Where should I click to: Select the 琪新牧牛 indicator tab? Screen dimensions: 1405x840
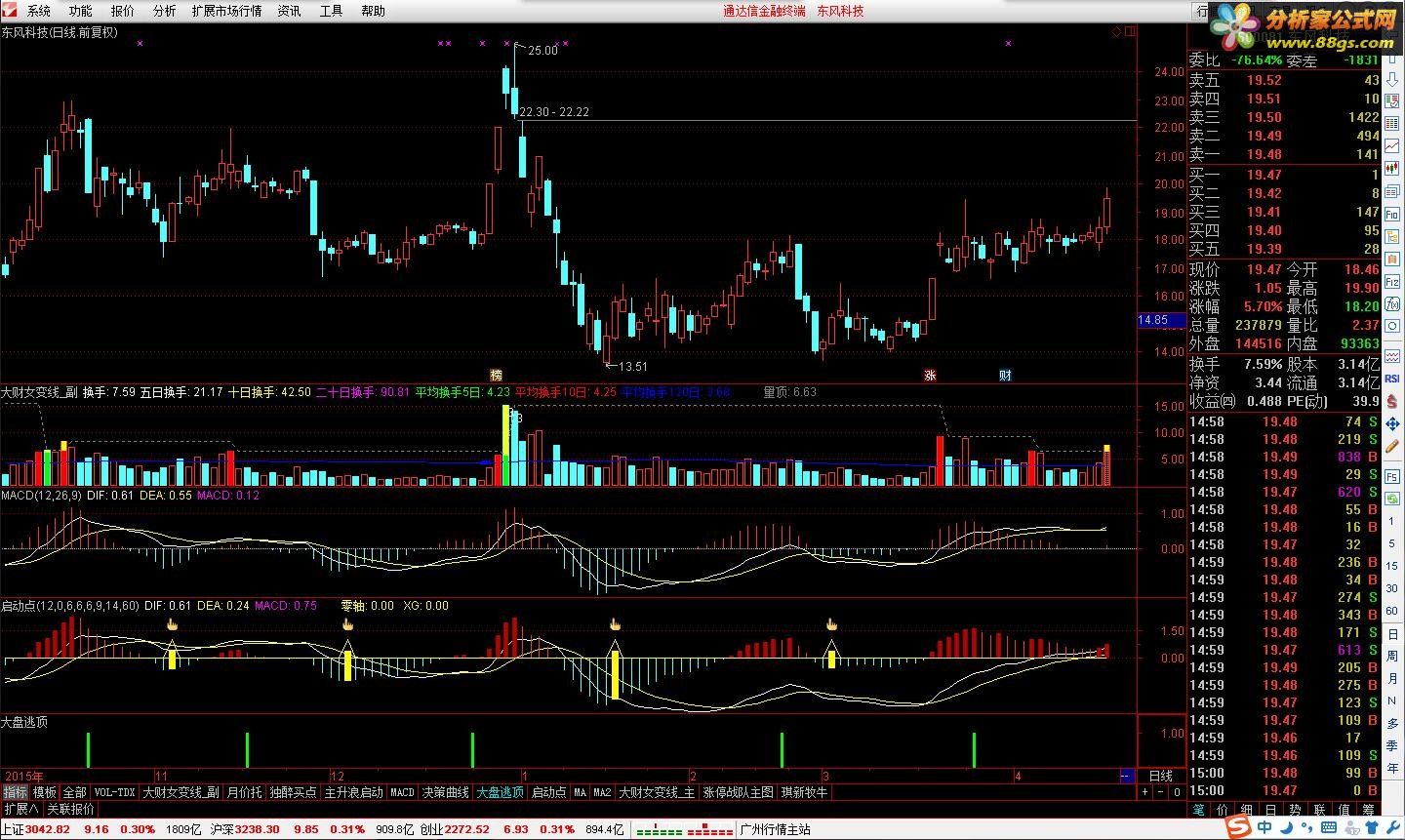(x=805, y=792)
